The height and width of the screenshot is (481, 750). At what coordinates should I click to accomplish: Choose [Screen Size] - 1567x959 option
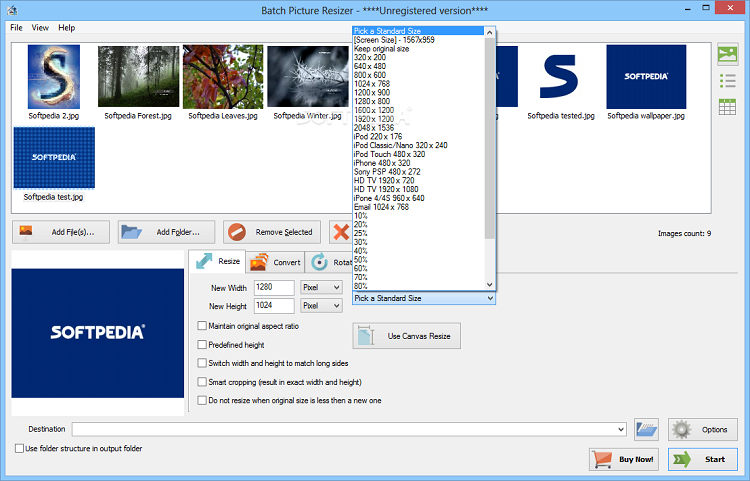point(418,40)
